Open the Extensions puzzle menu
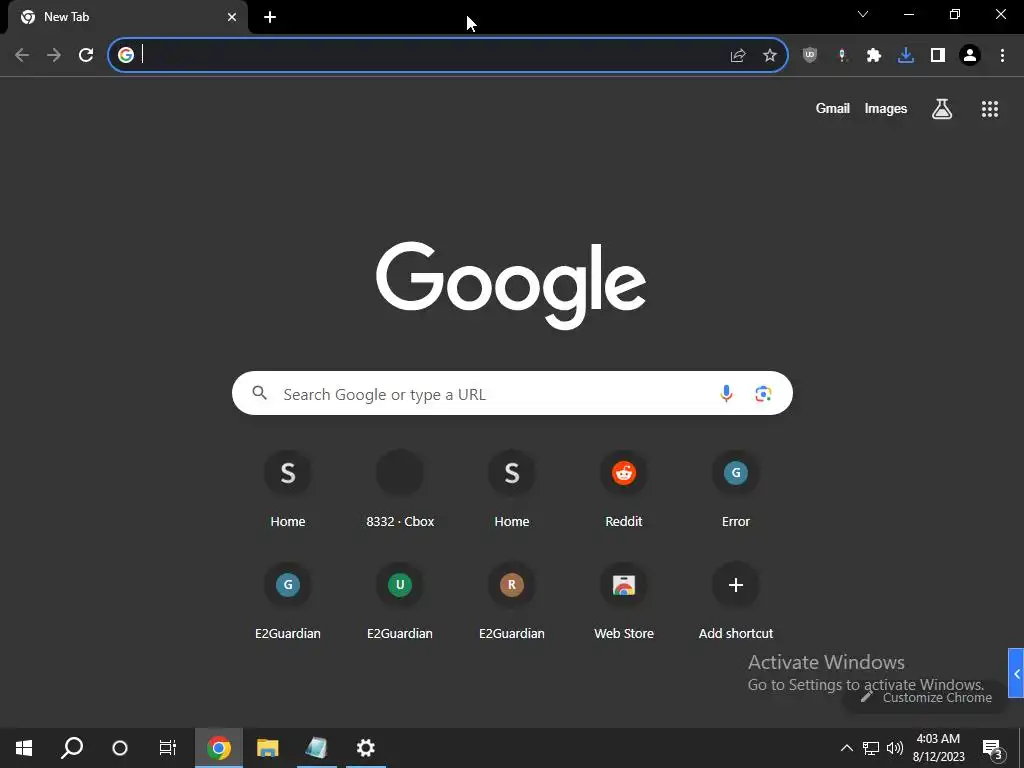 coord(874,55)
